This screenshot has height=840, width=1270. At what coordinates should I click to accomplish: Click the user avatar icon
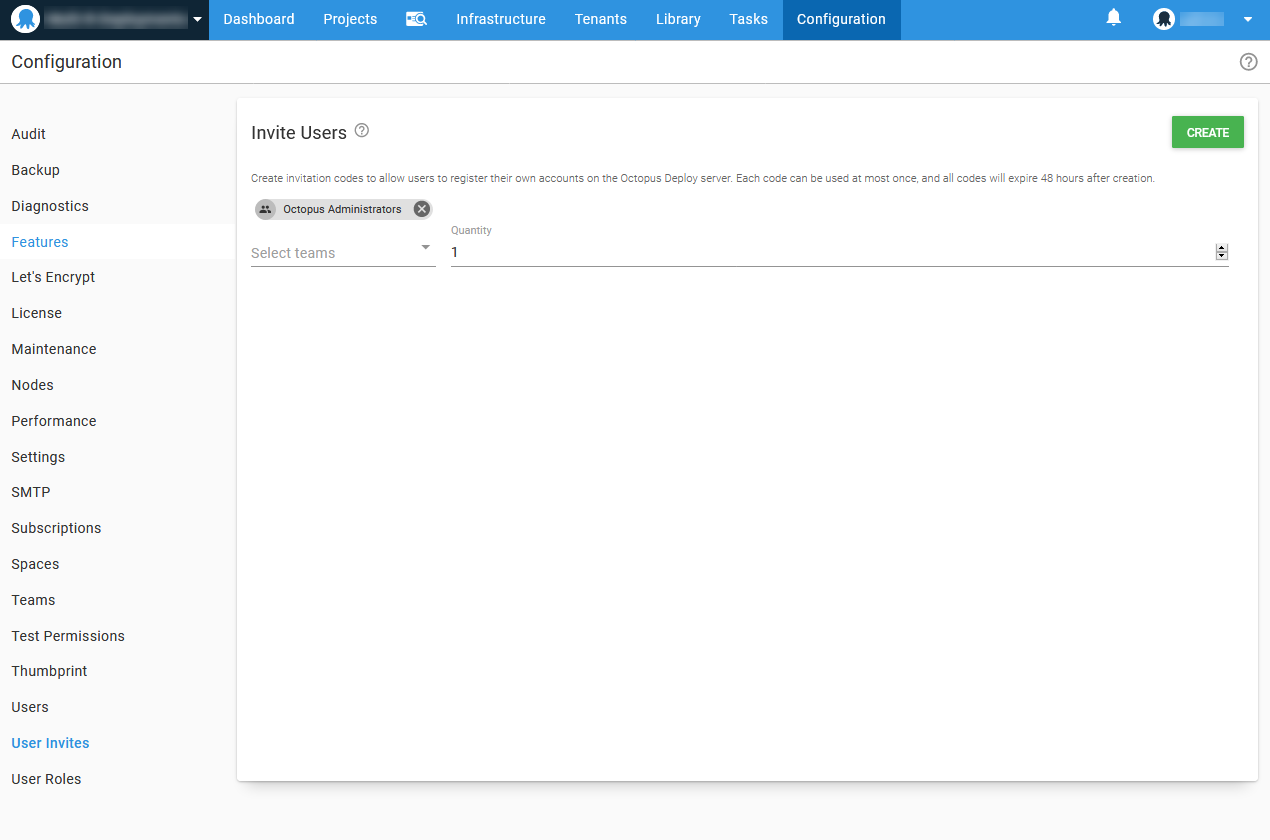coord(1164,19)
